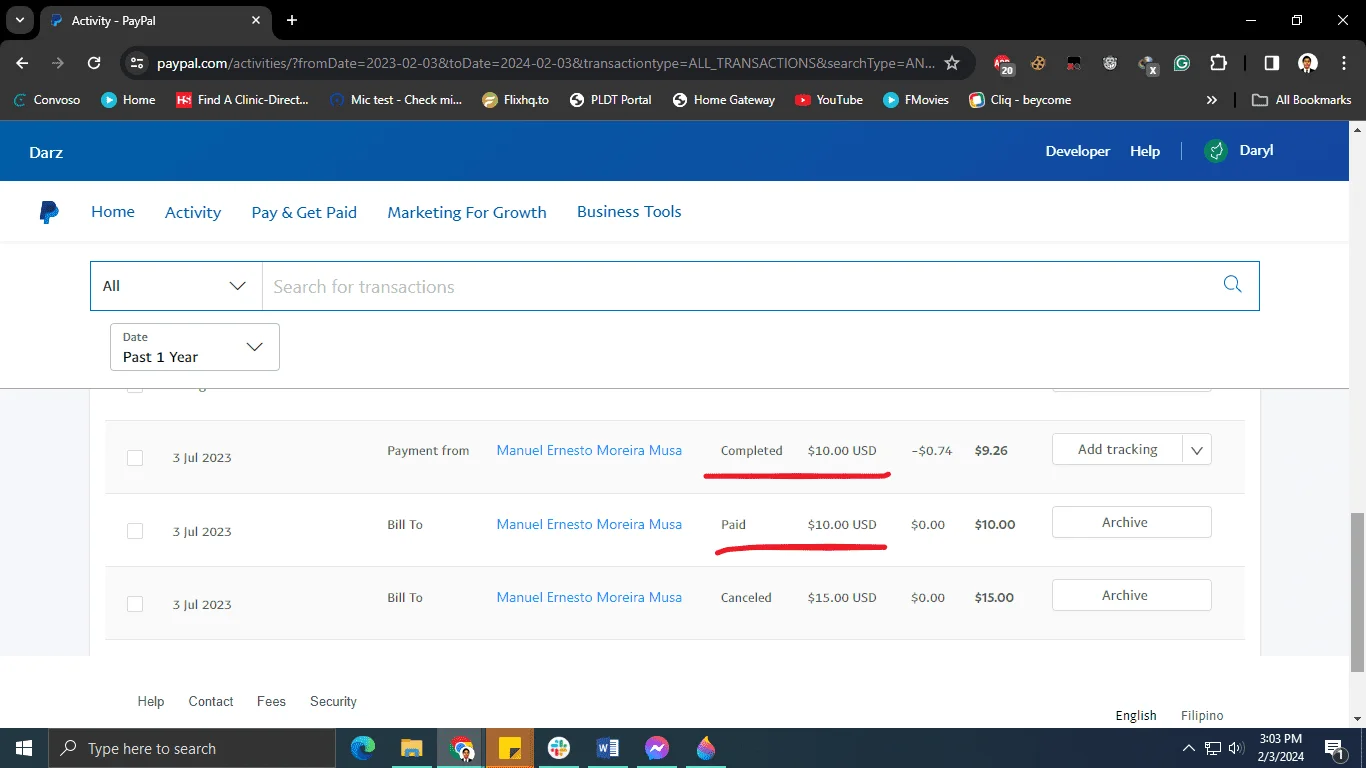
Task: Open Convoso bookmark
Action: point(49,100)
